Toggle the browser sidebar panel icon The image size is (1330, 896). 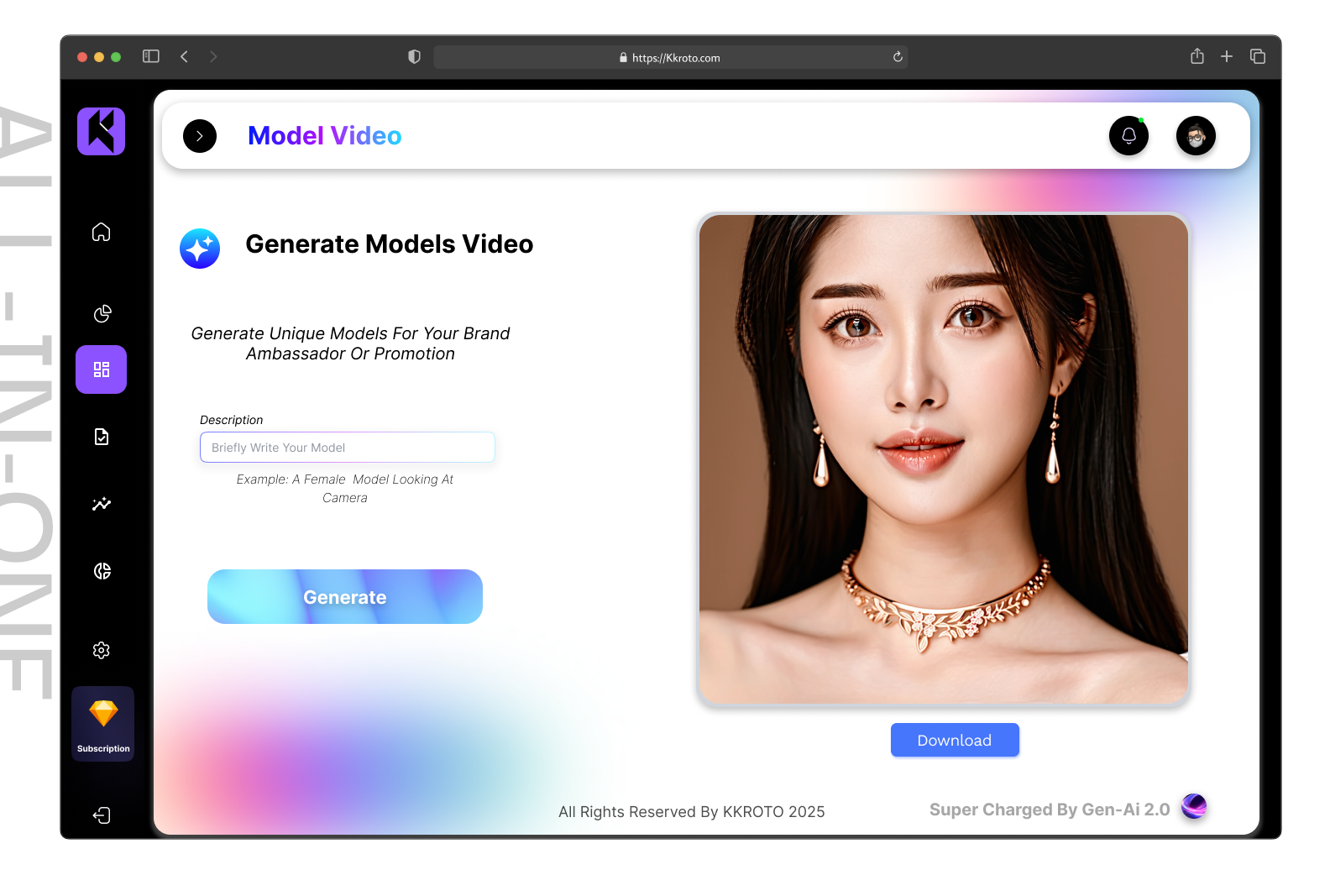click(x=151, y=56)
